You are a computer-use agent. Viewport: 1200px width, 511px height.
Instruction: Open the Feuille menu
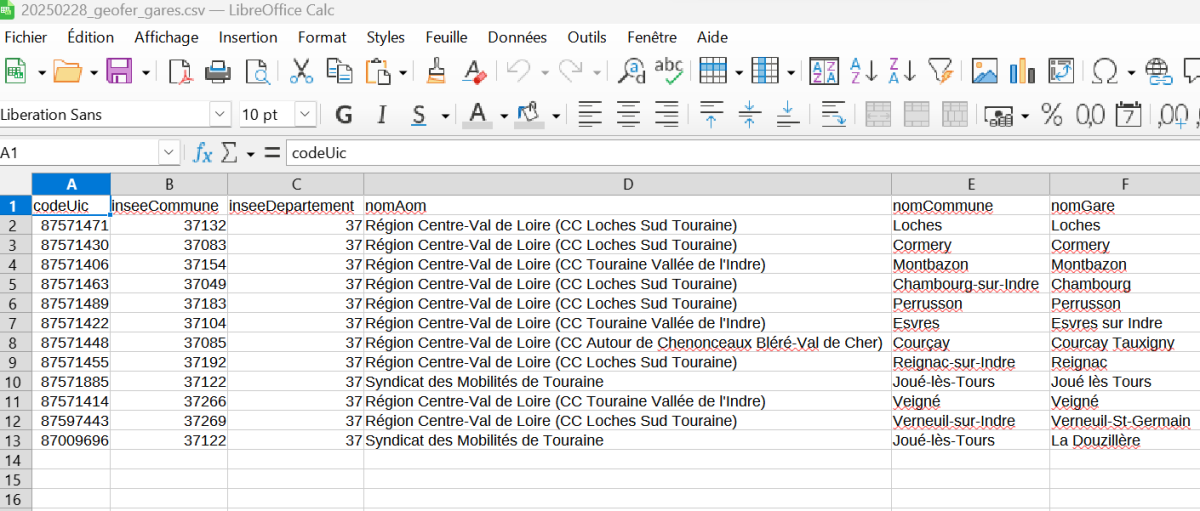click(446, 37)
